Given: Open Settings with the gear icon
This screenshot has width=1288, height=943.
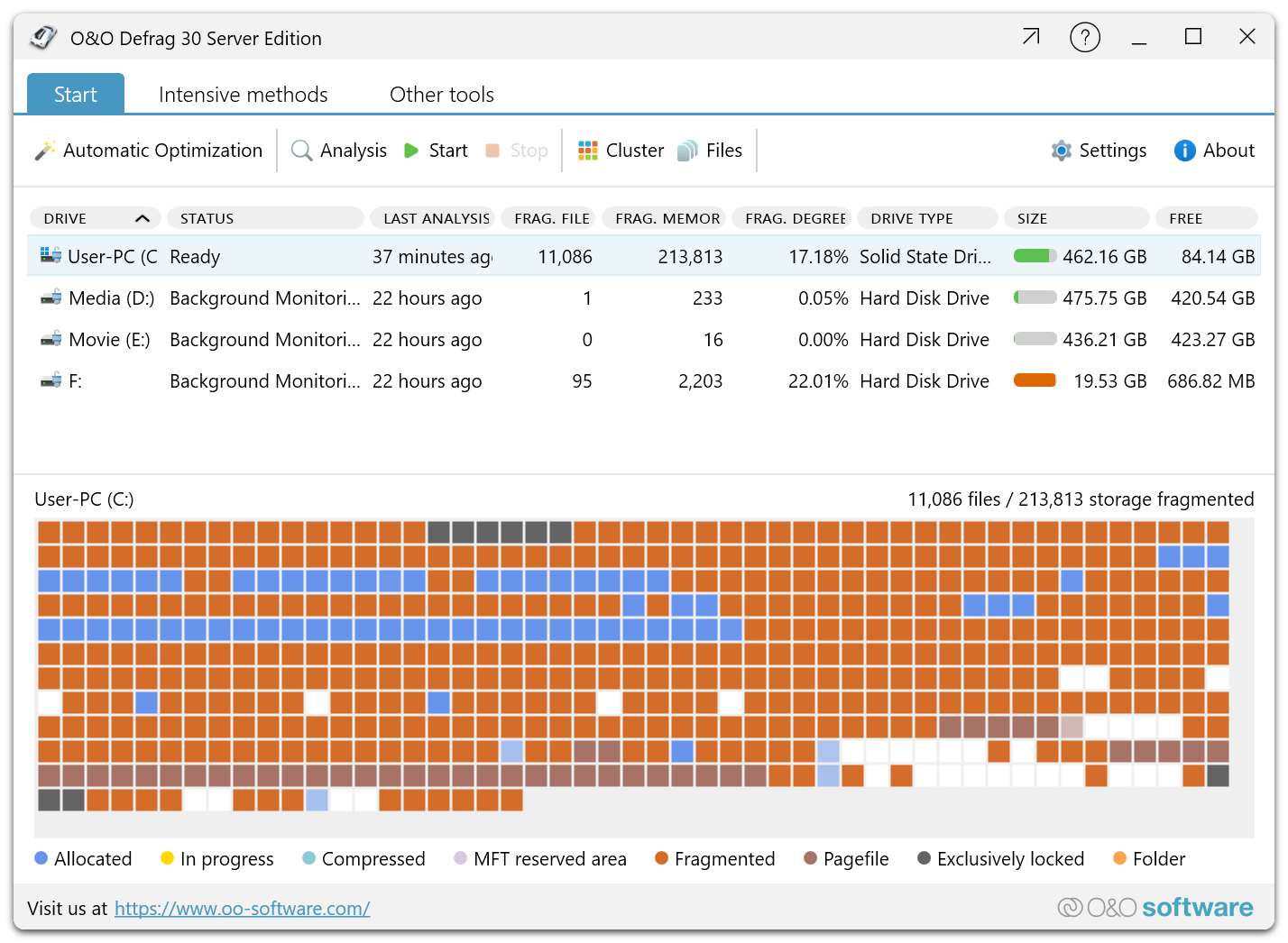Looking at the screenshot, I should click(x=1062, y=151).
